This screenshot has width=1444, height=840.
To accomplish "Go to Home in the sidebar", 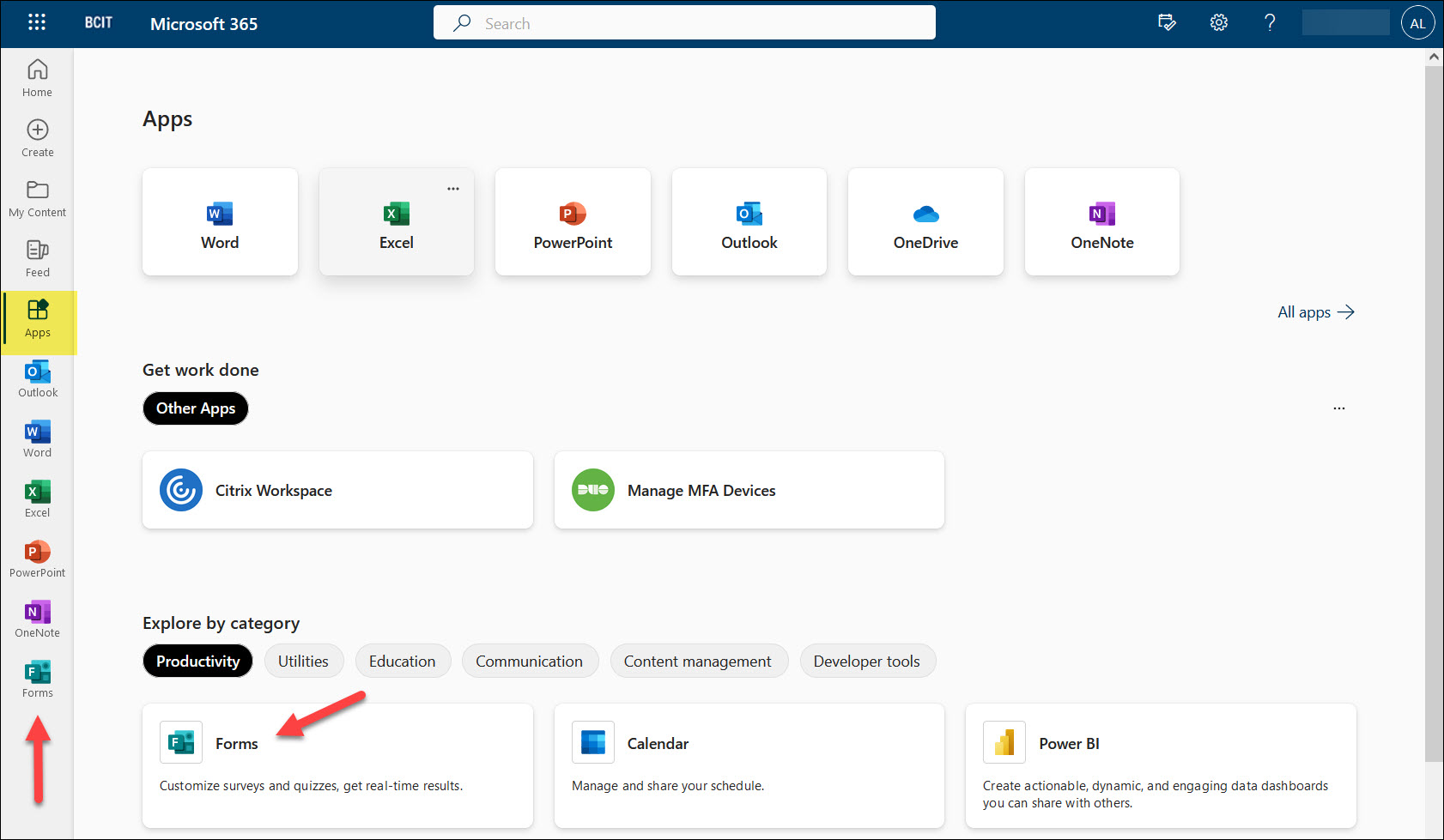I will (x=37, y=78).
